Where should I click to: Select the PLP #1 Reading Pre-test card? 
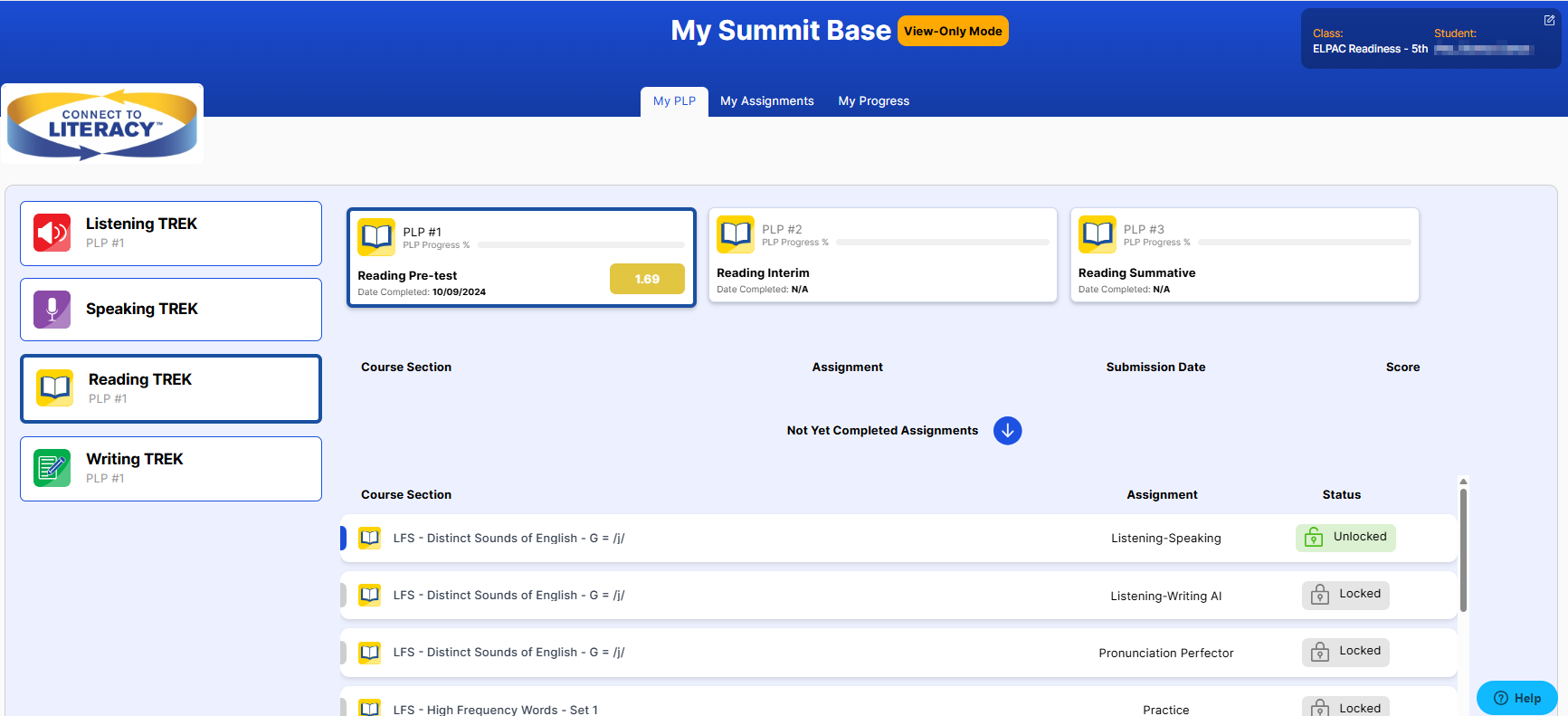pos(521,258)
